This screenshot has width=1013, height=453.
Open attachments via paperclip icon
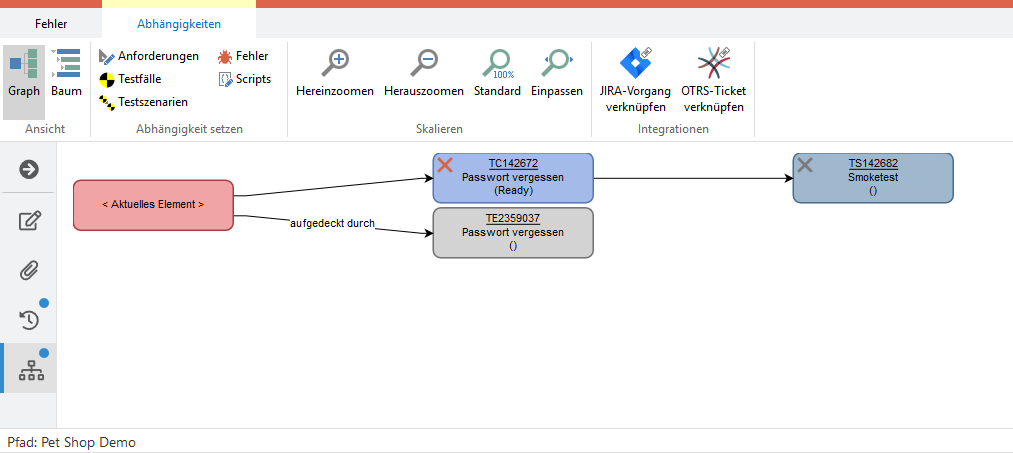tap(29, 270)
